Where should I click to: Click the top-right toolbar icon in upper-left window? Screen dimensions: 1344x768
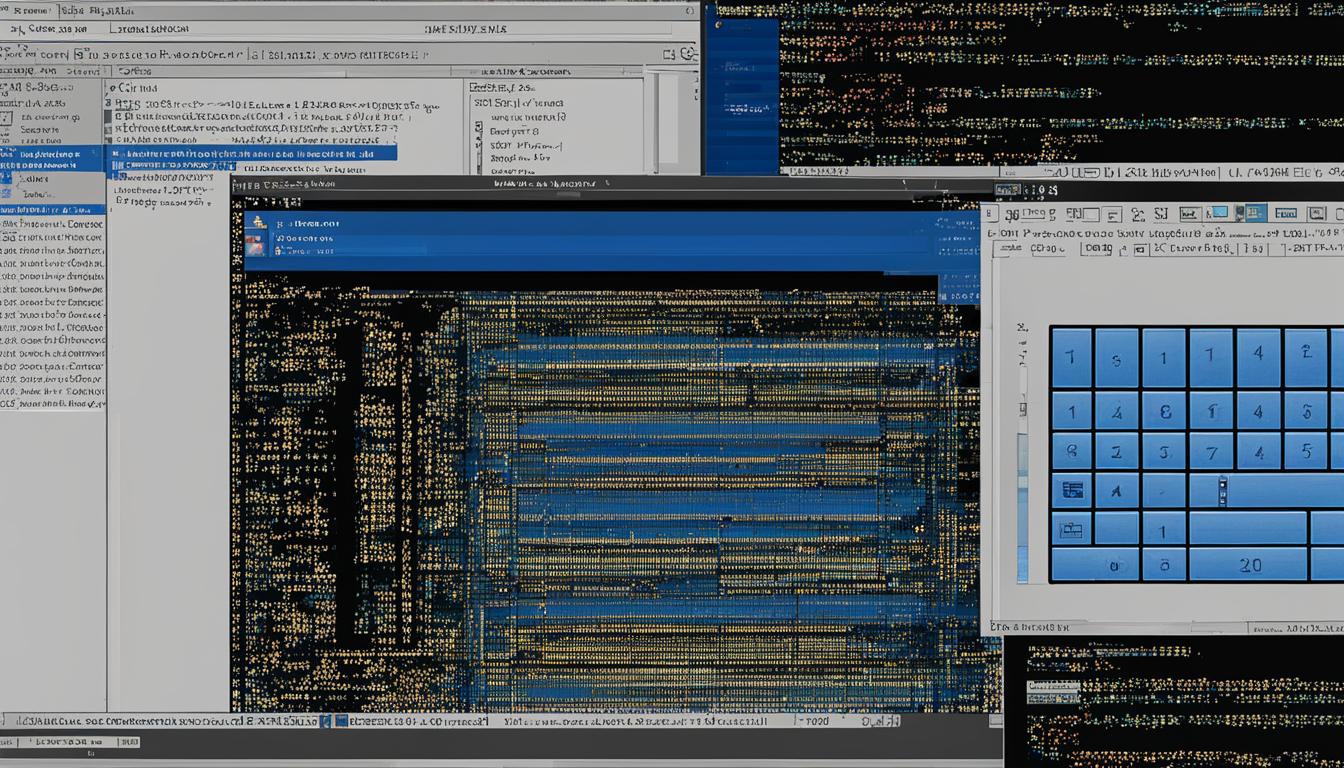[x=688, y=54]
